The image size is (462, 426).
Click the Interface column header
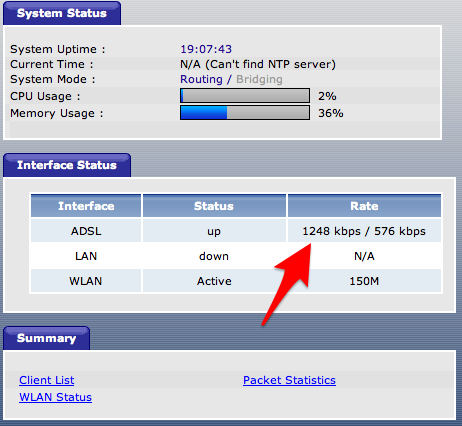(86, 206)
